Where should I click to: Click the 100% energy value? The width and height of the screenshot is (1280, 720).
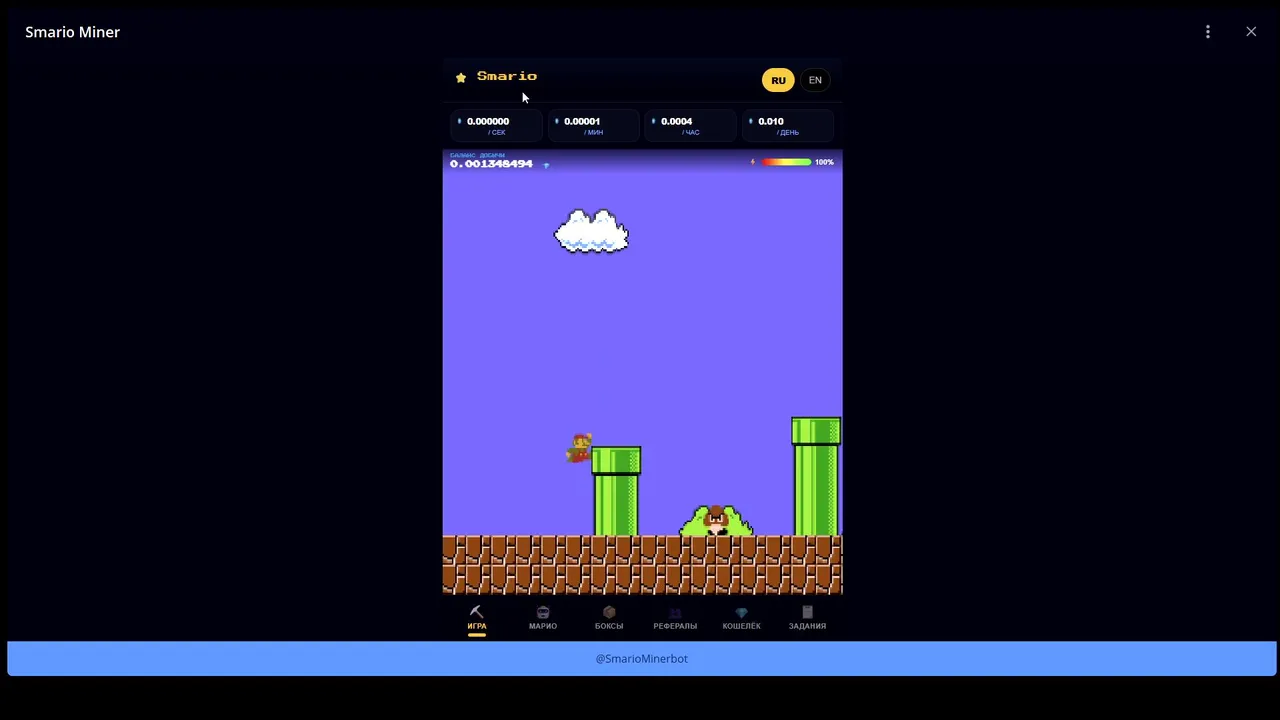tap(824, 162)
